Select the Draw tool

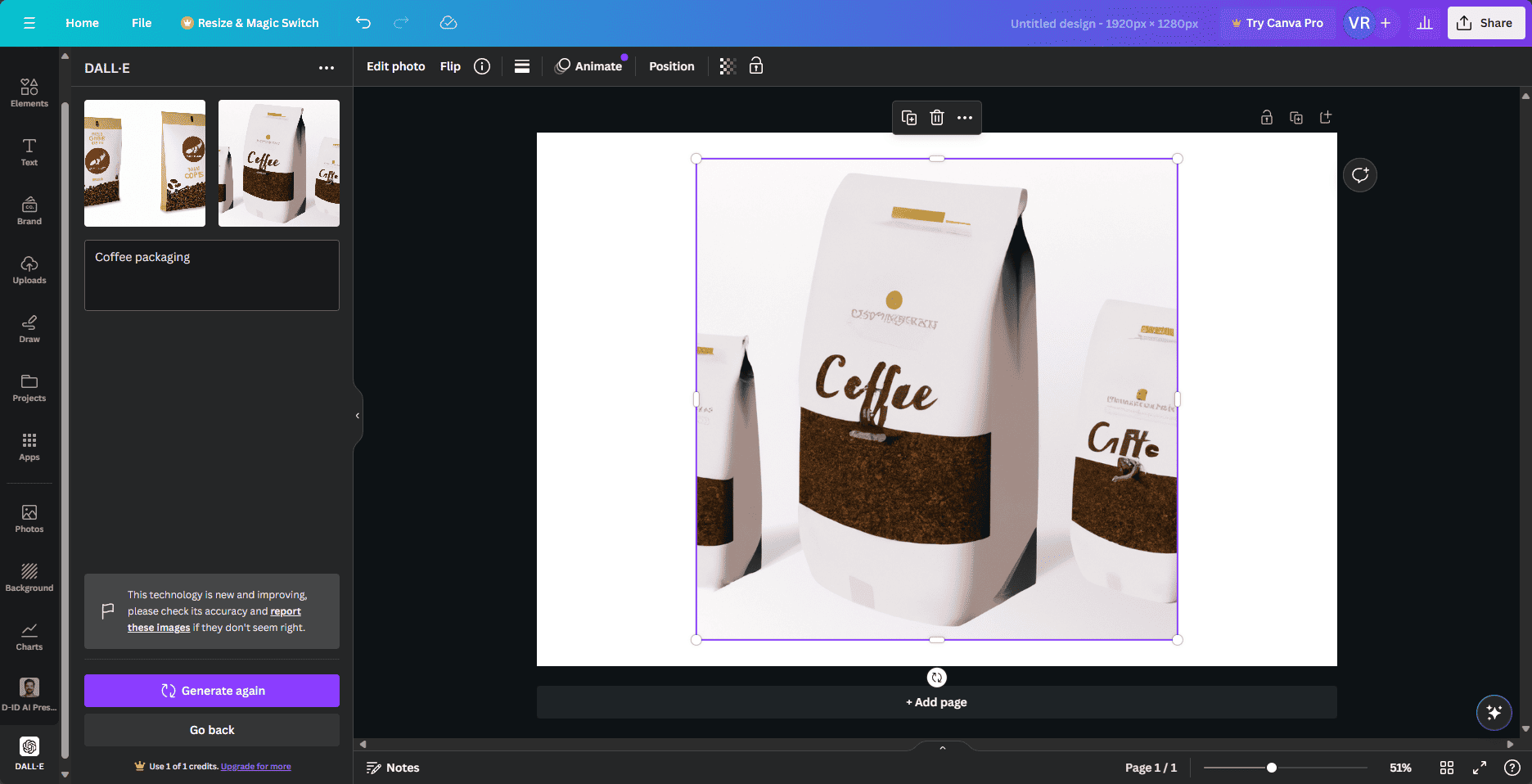click(x=29, y=328)
